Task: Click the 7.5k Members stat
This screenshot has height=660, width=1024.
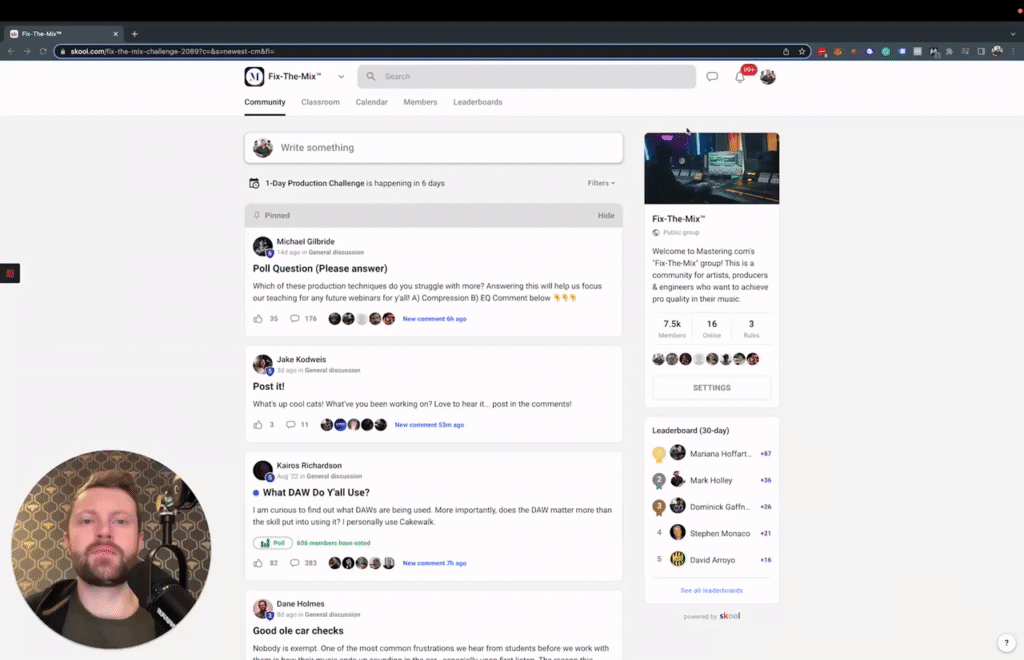Action: point(672,328)
